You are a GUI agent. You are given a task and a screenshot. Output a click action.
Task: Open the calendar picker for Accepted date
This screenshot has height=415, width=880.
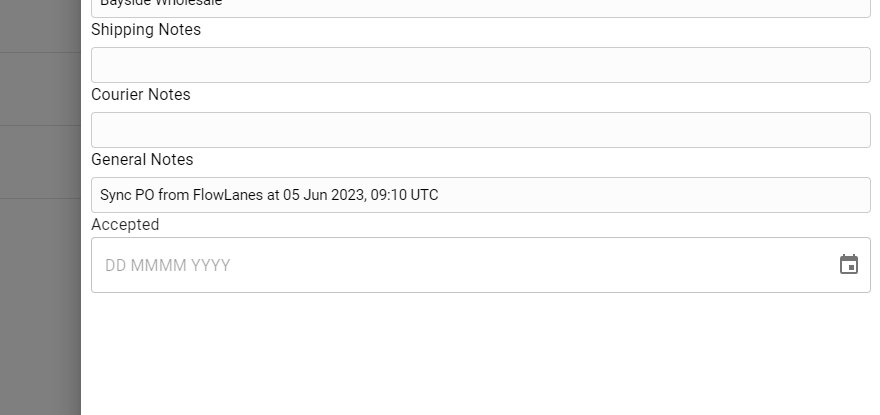[849, 264]
